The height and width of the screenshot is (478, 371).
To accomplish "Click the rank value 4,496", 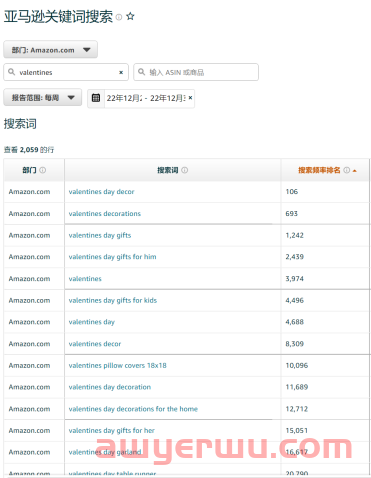I will click(295, 300).
